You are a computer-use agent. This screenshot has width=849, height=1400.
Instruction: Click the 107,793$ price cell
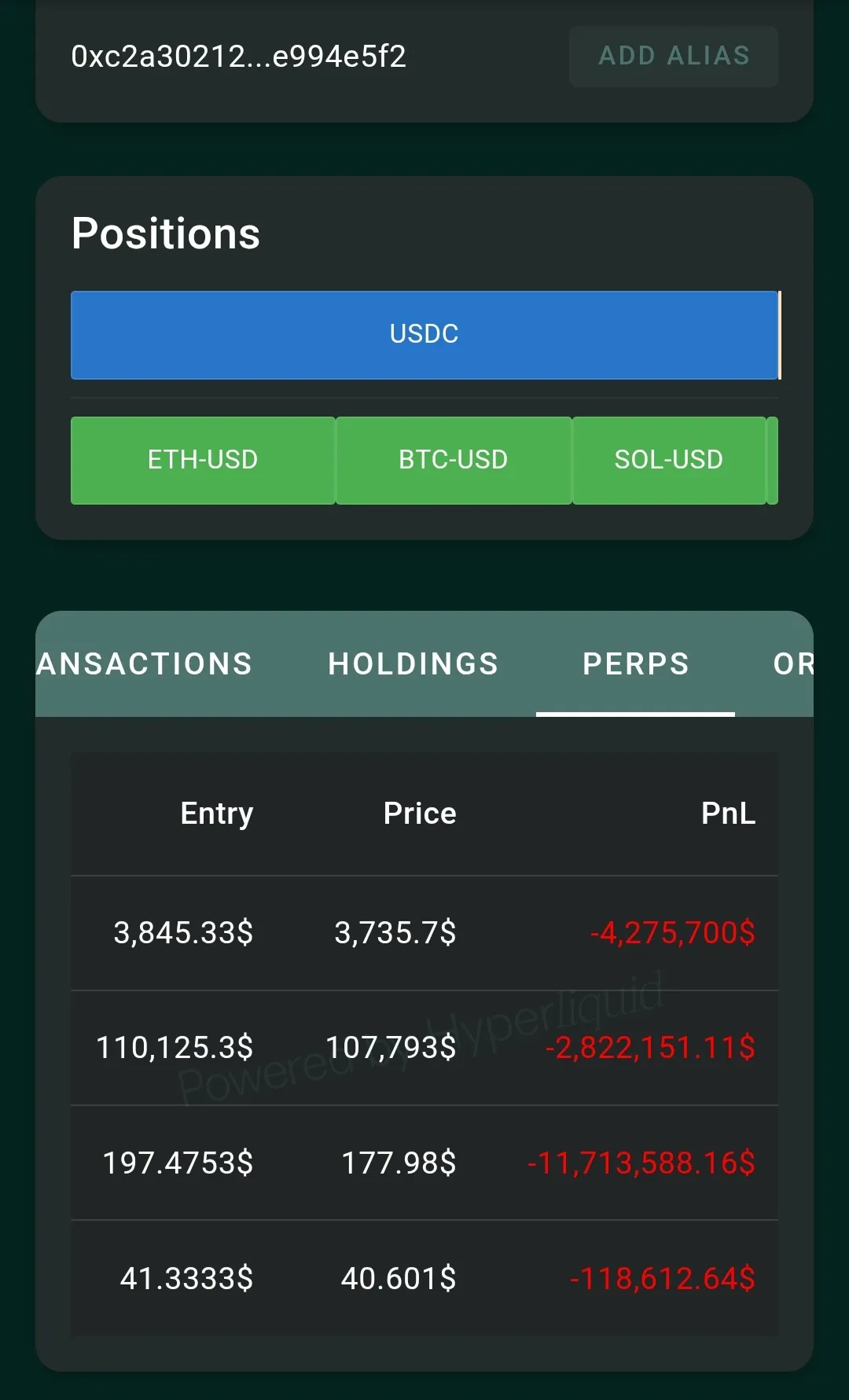pos(391,1048)
